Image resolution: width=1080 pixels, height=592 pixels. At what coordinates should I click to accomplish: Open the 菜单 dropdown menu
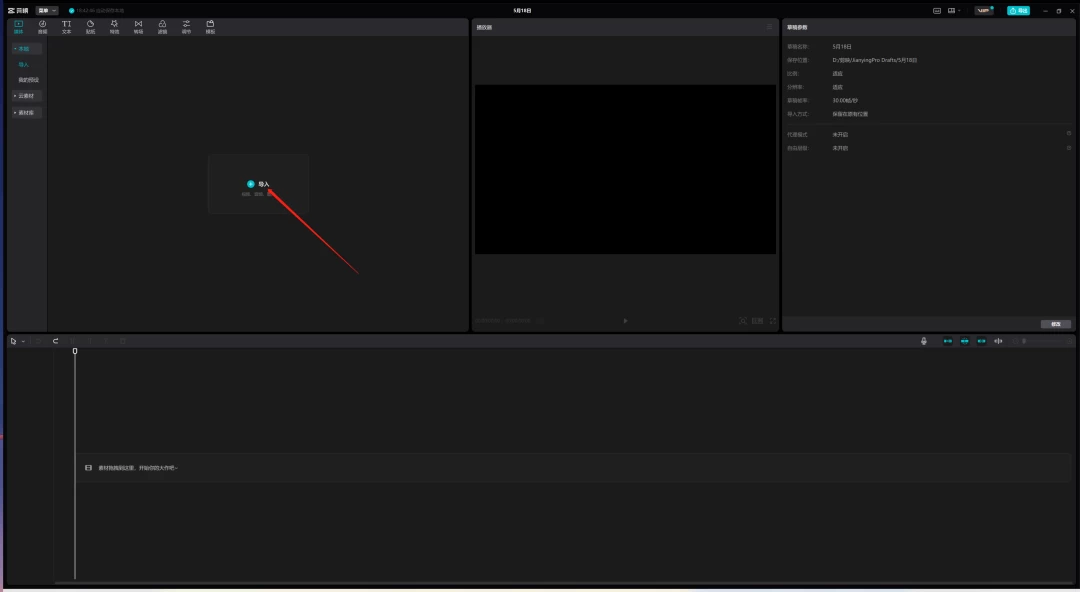pyautogui.click(x=47, y=10)
